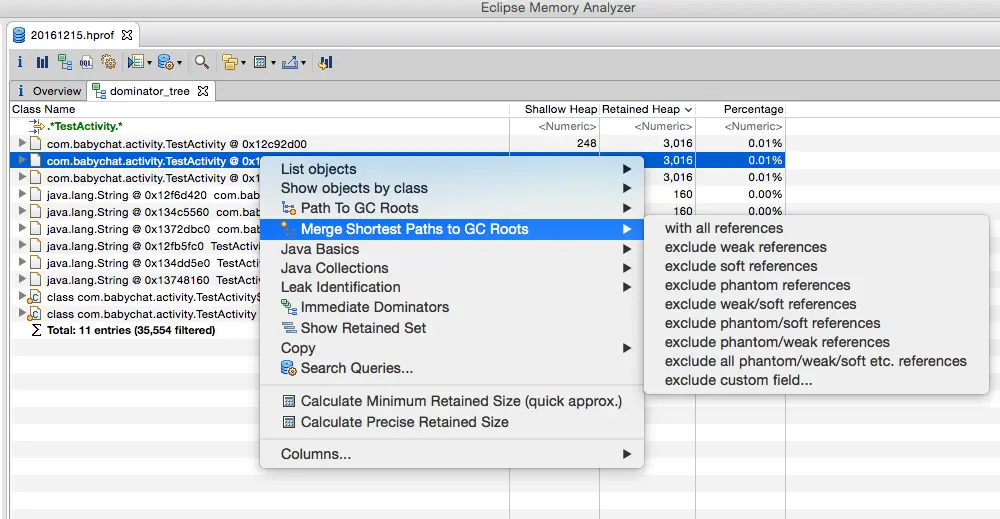
Task: Open the Calculate Retained Size dropdown arrow
Action: [274, 62]
